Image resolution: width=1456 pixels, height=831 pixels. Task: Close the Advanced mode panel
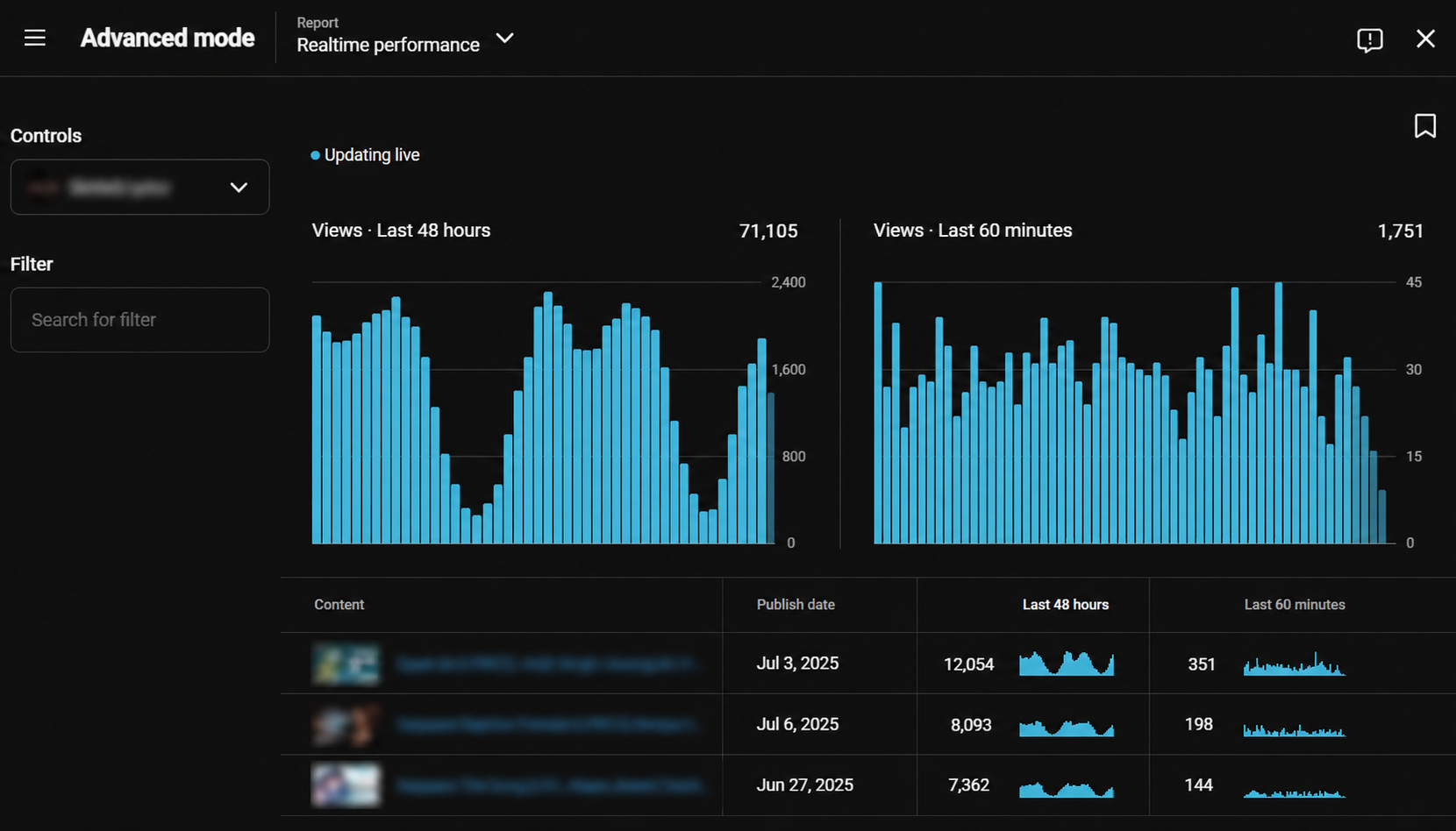(x=1425, y=39)
